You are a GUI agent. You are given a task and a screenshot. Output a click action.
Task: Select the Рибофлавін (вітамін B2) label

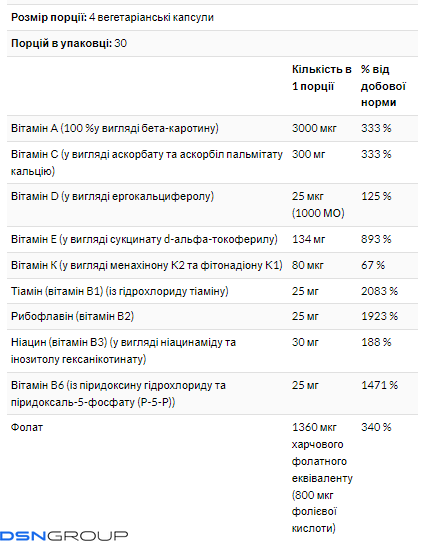[x=72, y=316]
